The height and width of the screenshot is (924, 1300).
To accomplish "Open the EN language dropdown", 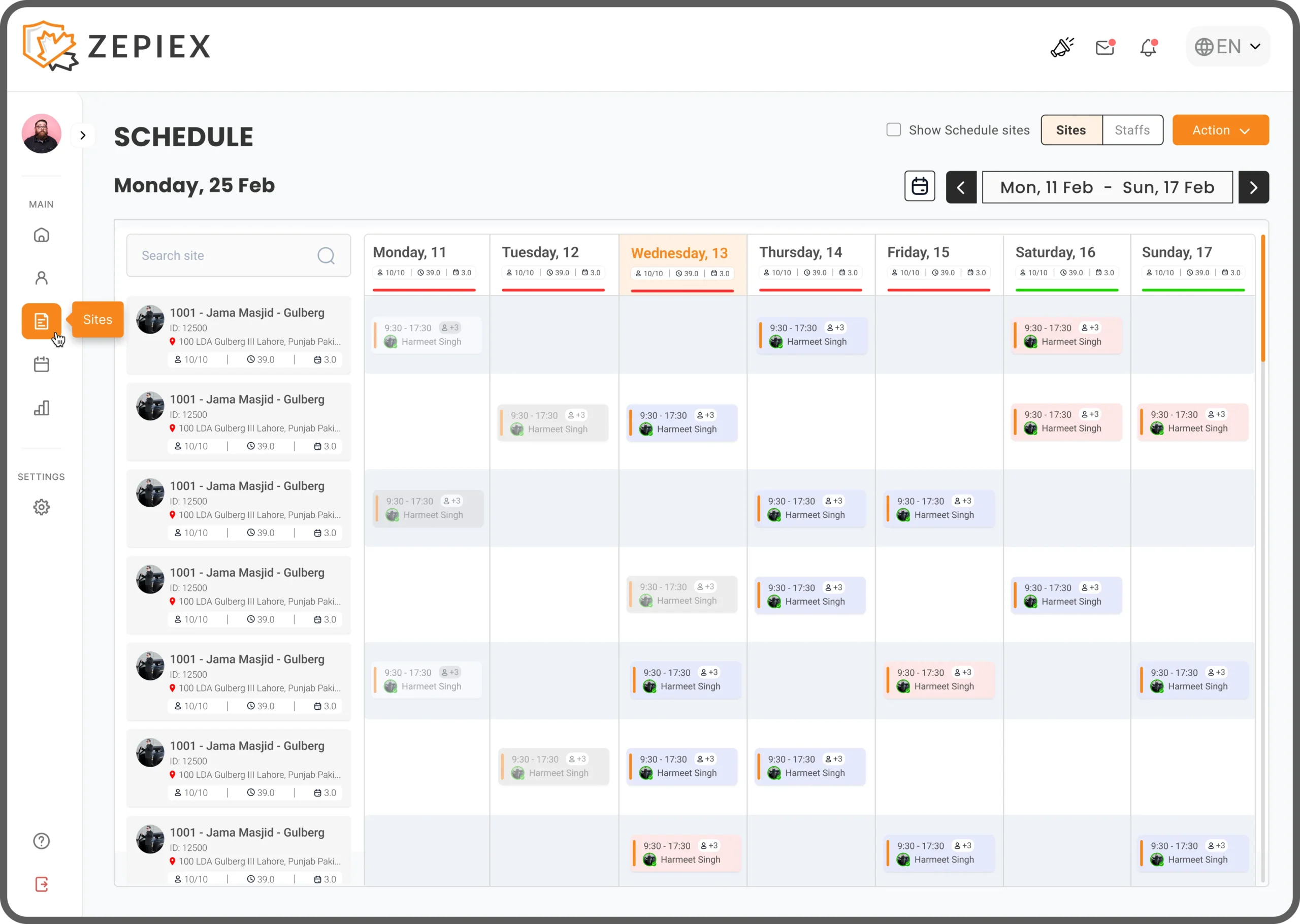I will [1228, 47].
